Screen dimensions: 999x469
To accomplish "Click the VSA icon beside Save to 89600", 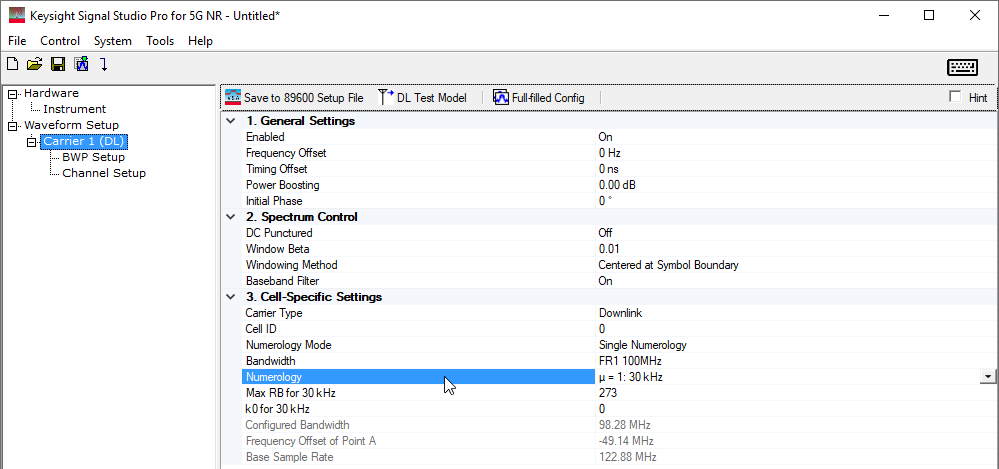I will (x=233, y=97).
